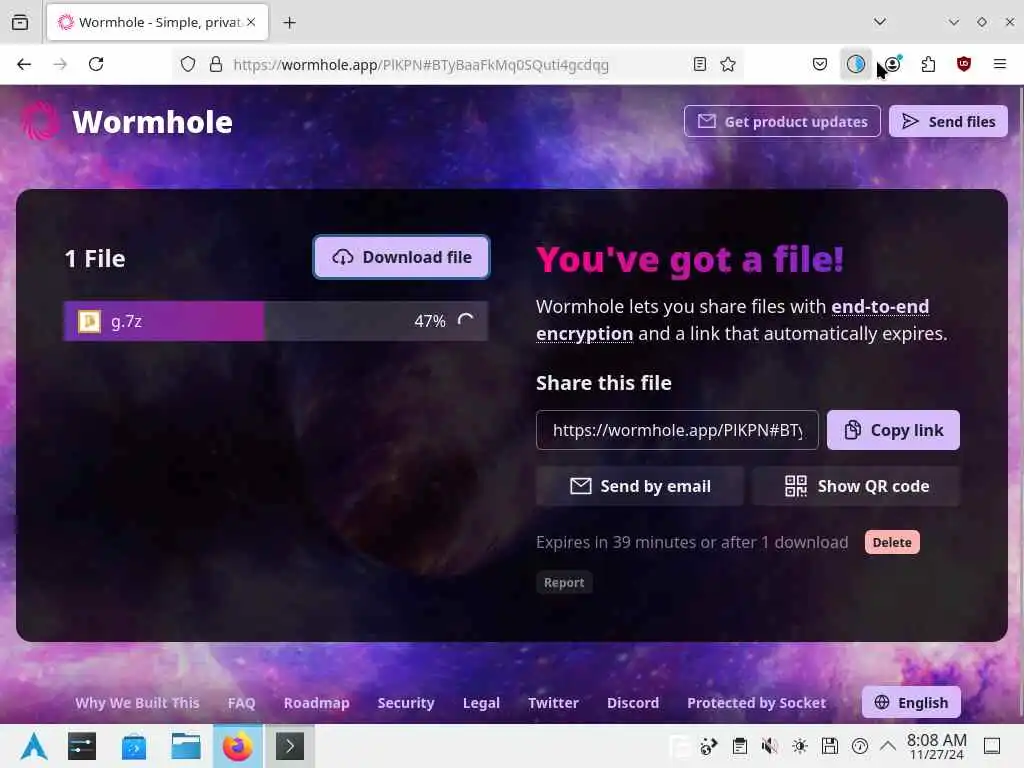Screen dimensions: 1024x768
Task: Toggle reader view icon
Action: pos(699,64)
